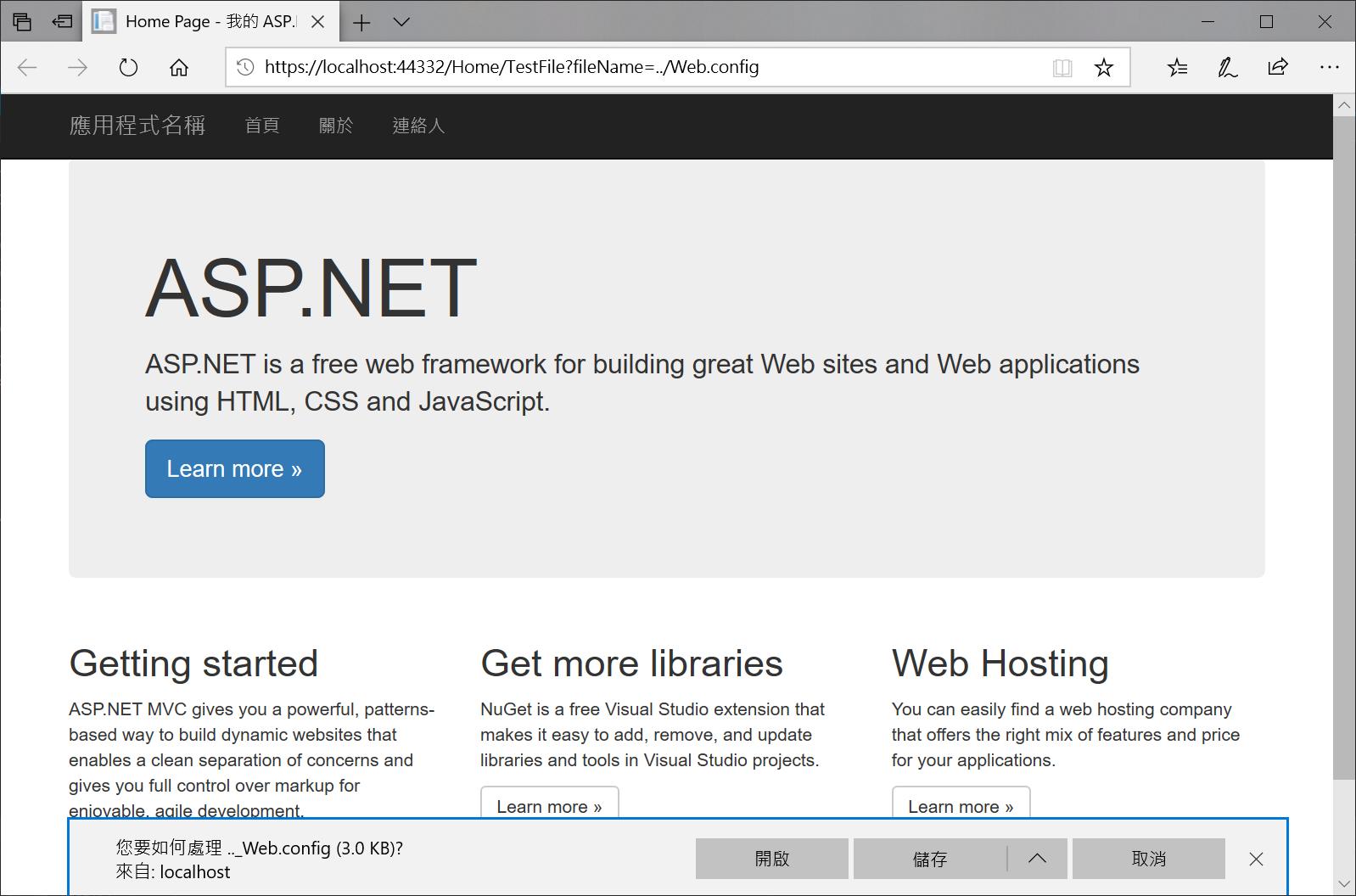This screenshot has width=1356, height=896.
Task: Dismiss the download notification bar
Action: 1257,860
